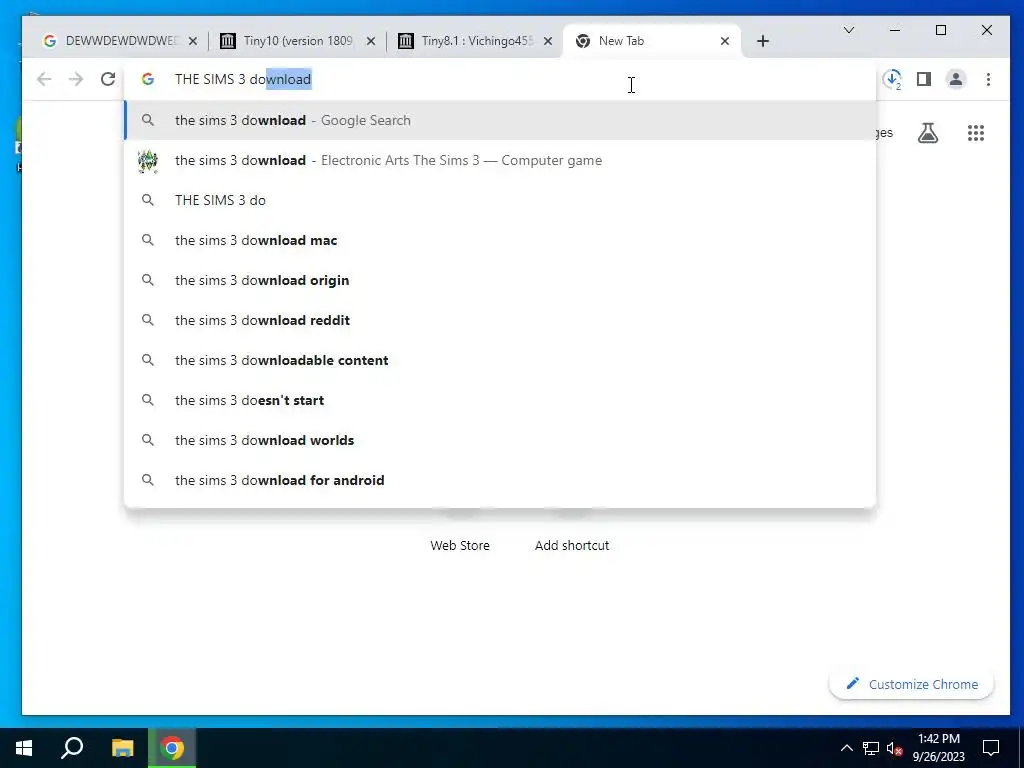Image resolution: width=1024 pixels, height=768 pixels.
Task: Click the Sims 3 game thumbnail icon
Action: tap(148, 161)
